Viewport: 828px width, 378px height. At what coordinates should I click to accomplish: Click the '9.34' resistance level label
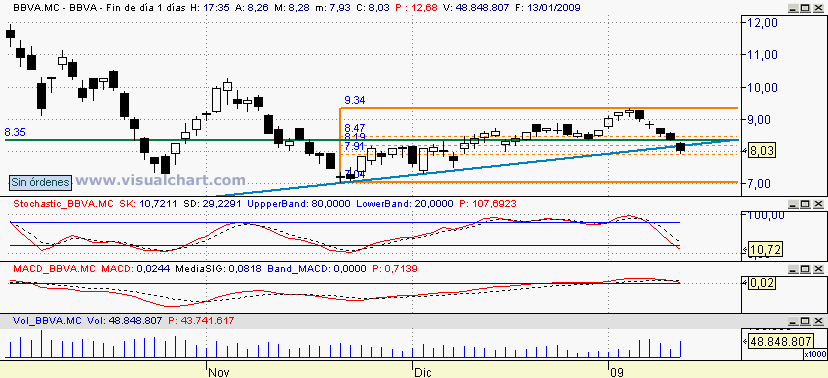[355, 100]
